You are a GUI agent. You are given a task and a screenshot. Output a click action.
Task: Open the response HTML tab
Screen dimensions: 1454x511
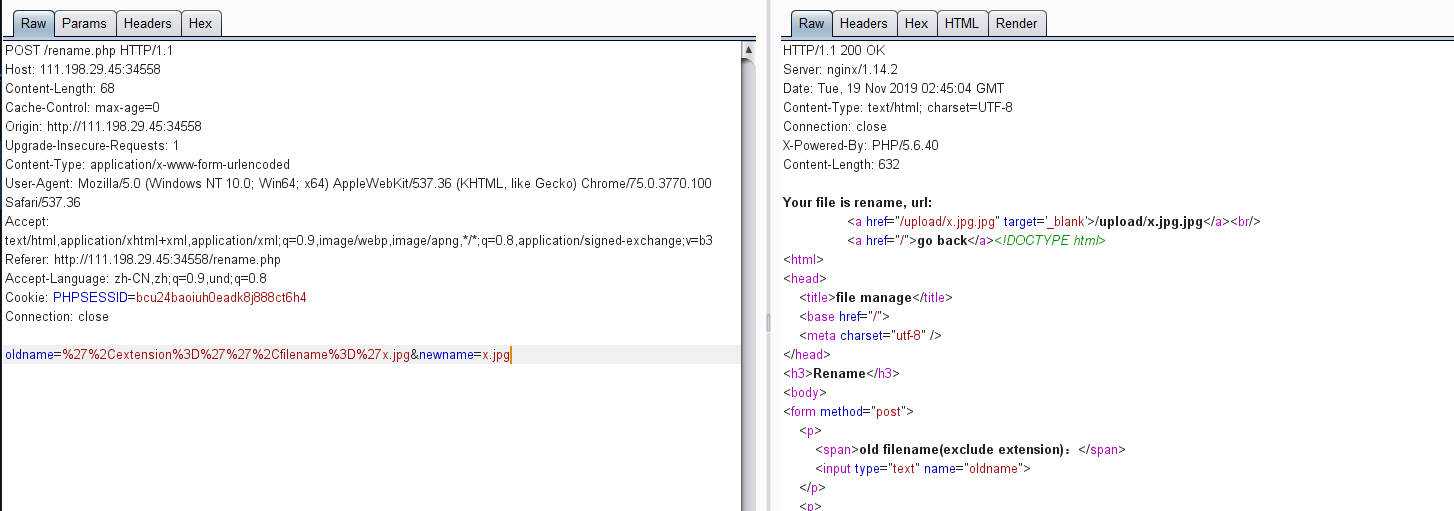click(x=962, y=23)
